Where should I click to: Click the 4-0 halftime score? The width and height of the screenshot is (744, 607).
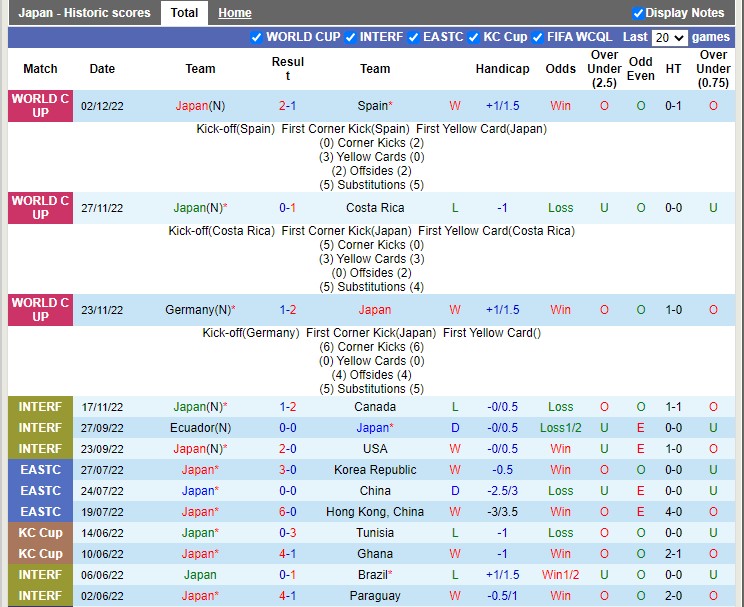point(673,512)
